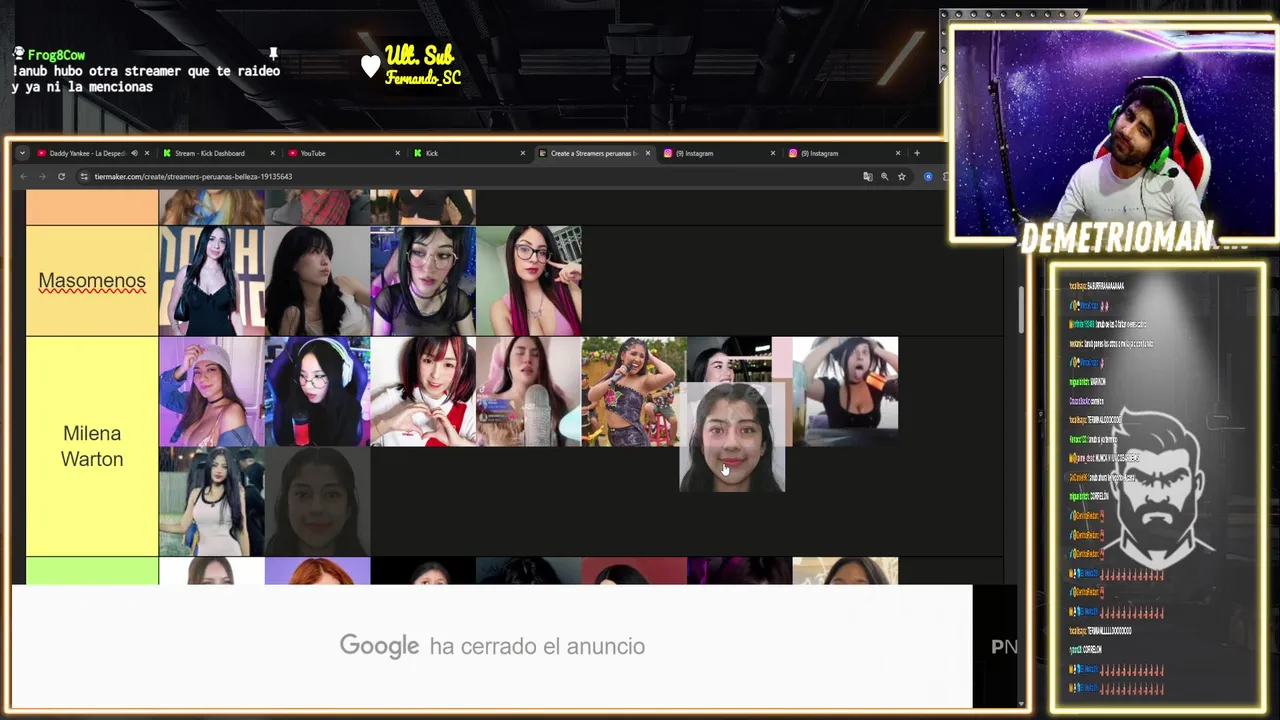This screenshot has height=720, width=1280.
Task: Click the pinned message pin icon
Action: (x=272, y=54)
